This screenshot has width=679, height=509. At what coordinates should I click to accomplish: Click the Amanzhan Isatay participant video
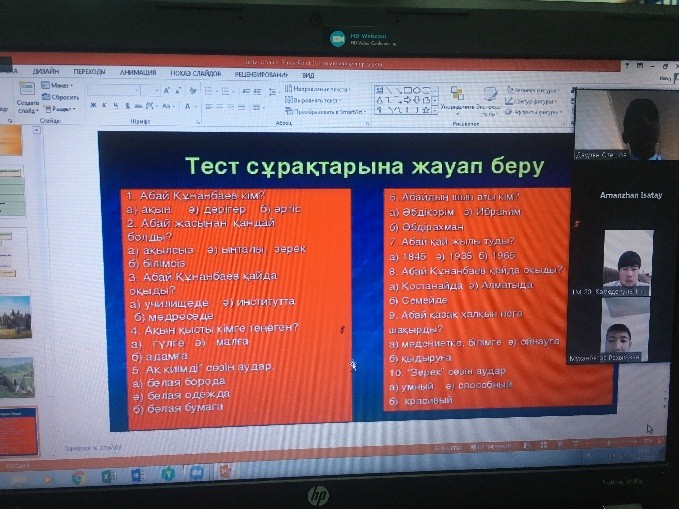click(627, 263)
